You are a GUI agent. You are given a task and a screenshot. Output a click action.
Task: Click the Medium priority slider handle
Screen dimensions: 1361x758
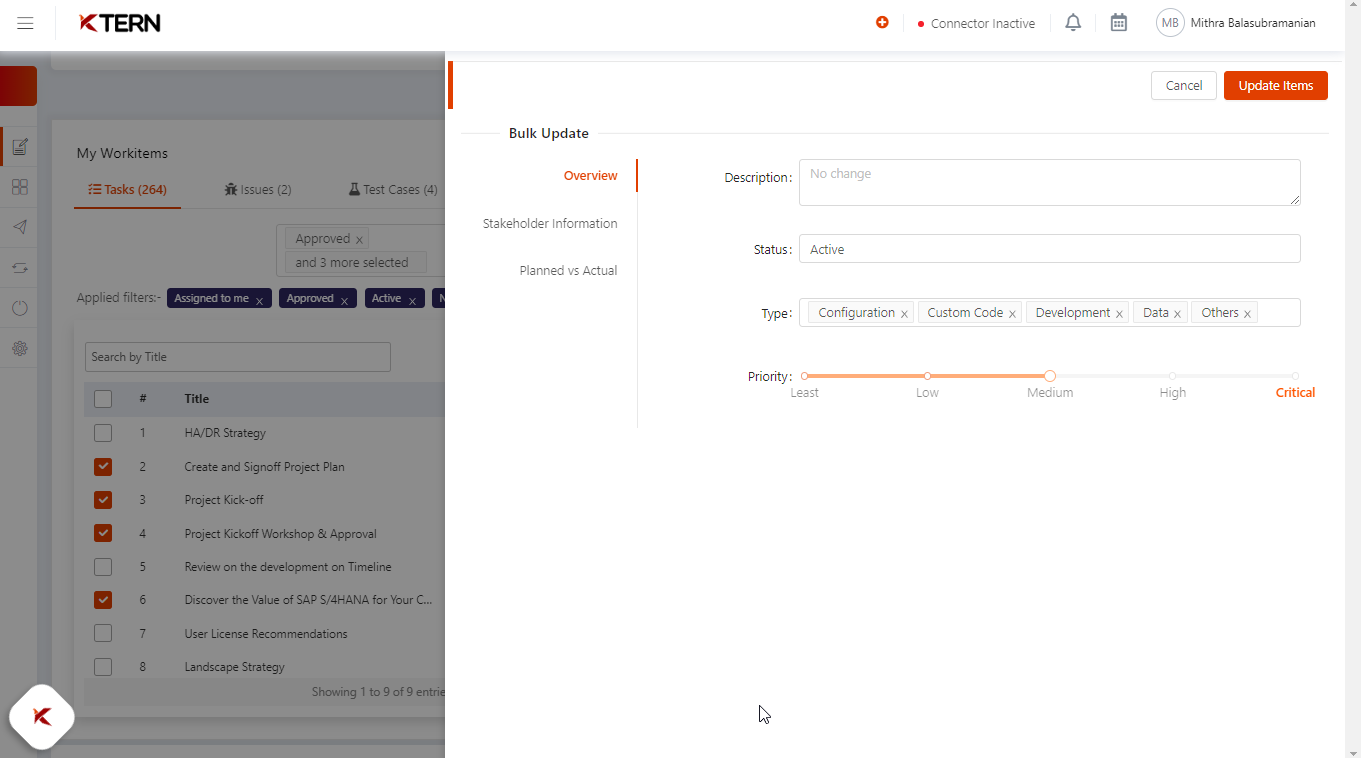coord(1050,376)
